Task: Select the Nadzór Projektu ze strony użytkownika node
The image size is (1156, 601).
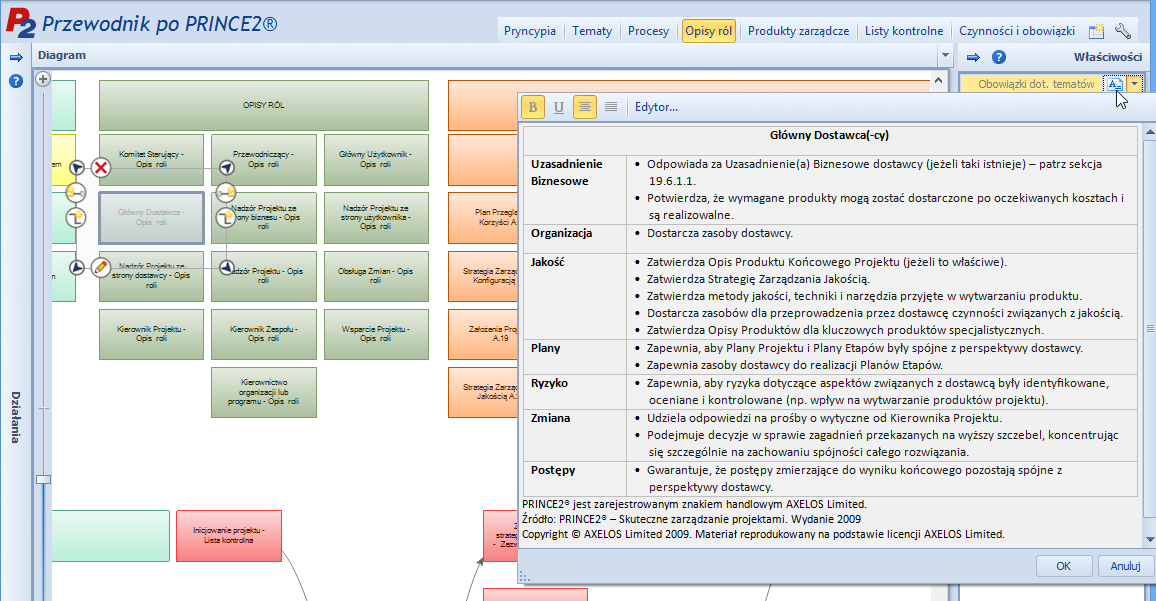Action: click(x=376, y=218)
